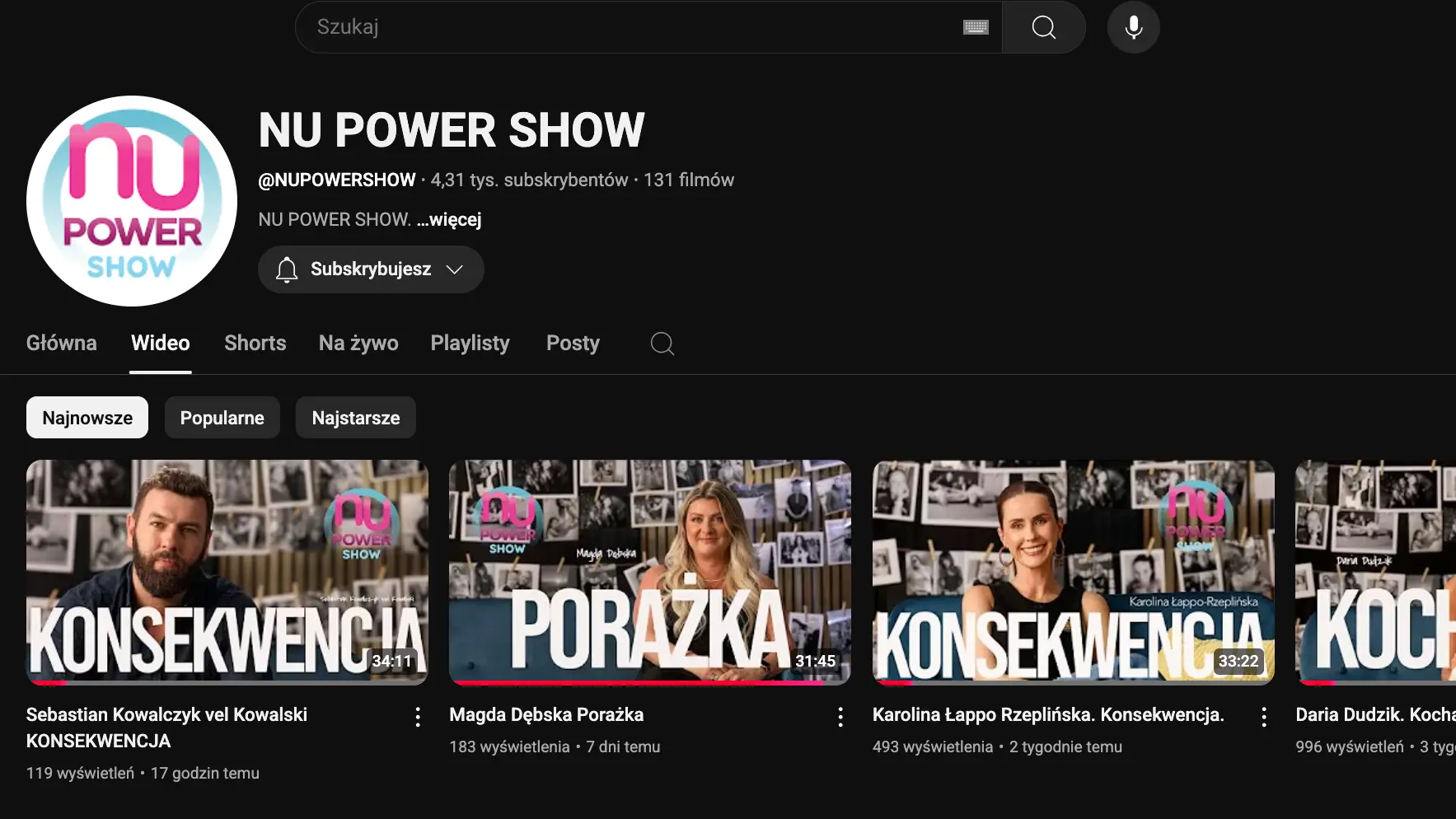This screenshot has width=1456, height=819.
Task: Click the 4,31 tys. subskrybentów text
Action: pyautogui.click(x=529, y=180)
